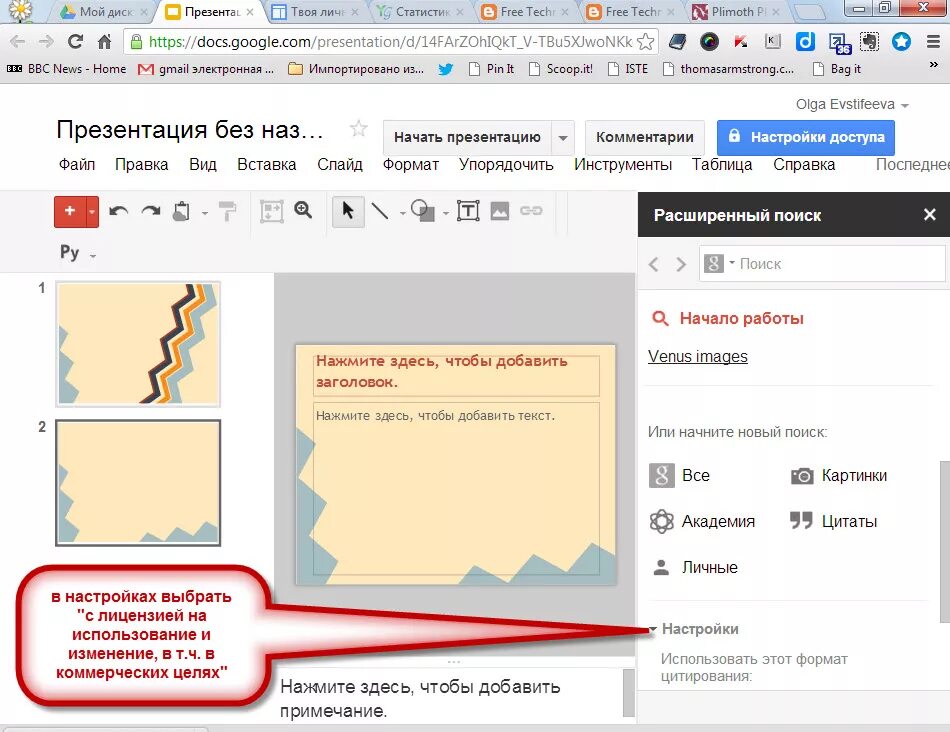Open the Справка menu

coord(804,164)
